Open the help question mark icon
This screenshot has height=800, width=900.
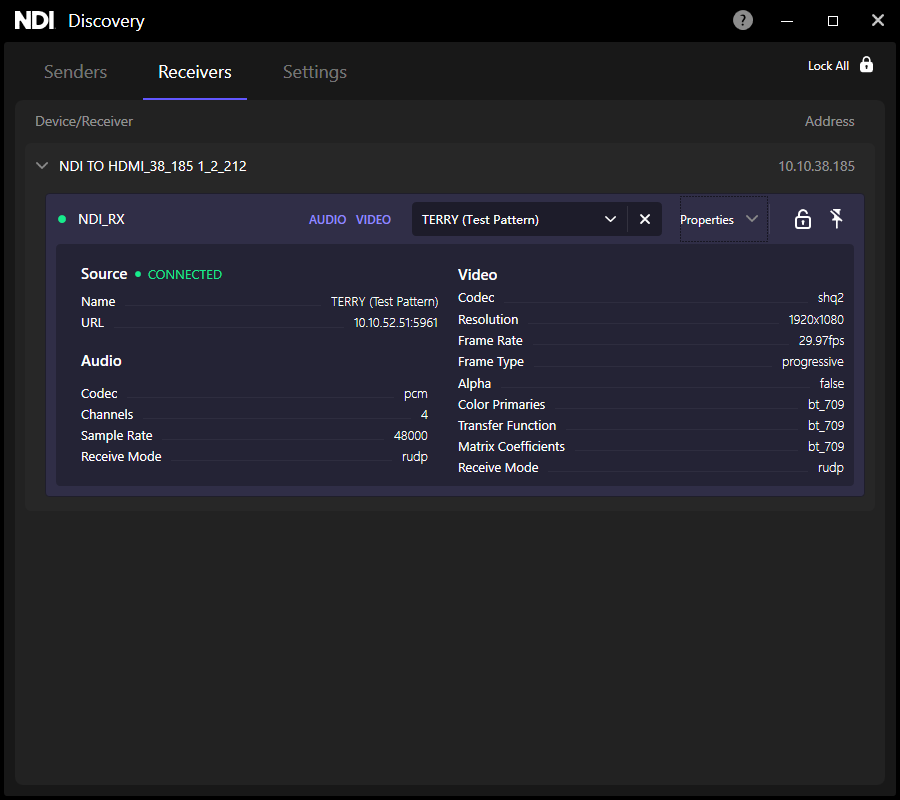click(743, 20)
